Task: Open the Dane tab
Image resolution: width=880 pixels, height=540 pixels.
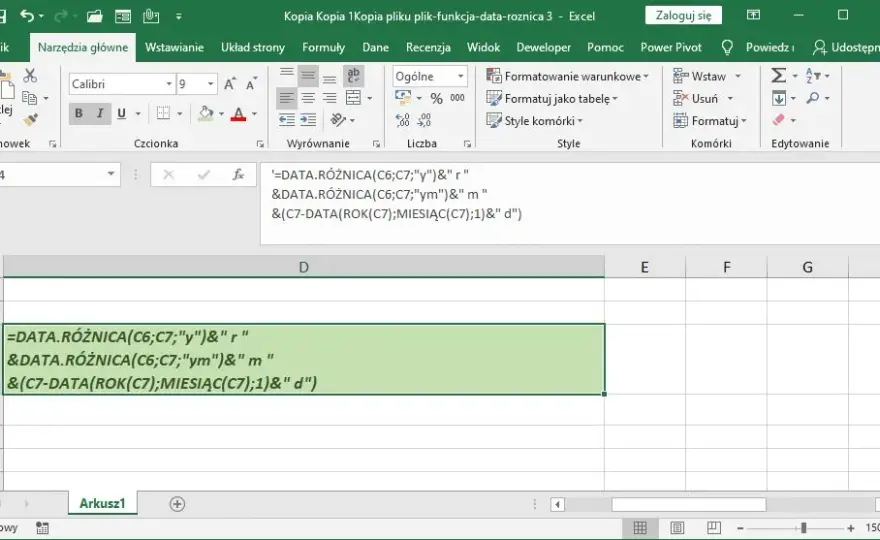Action: coord(375,48)
